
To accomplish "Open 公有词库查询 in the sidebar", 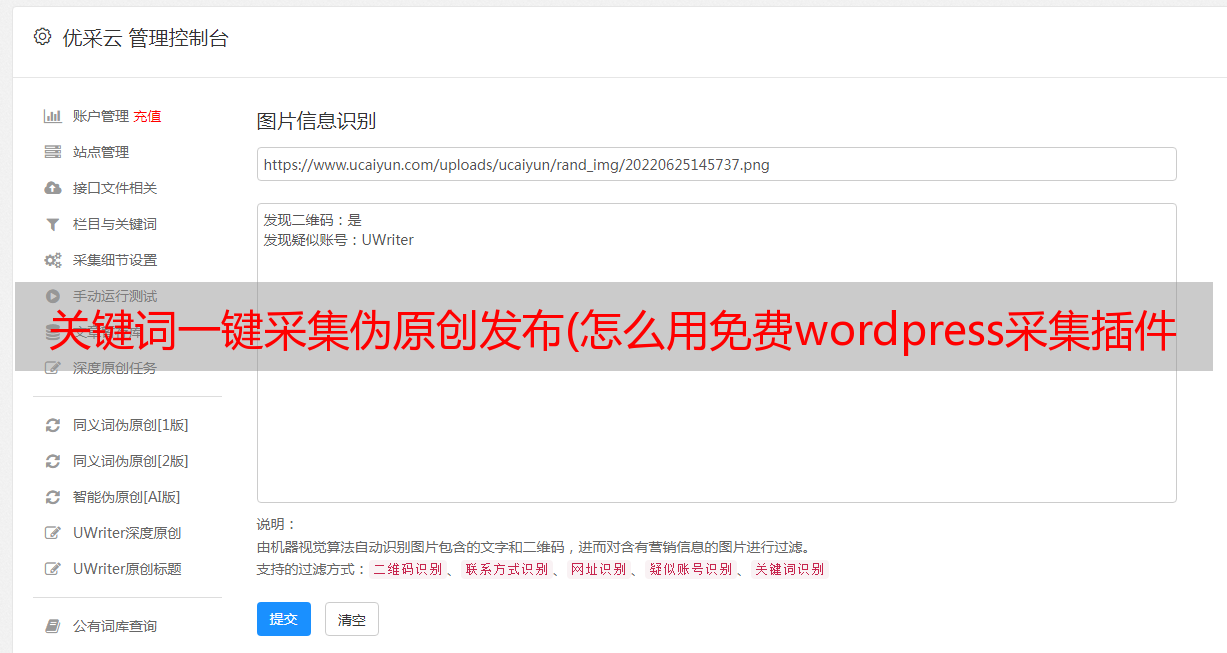I will point(115,626).
